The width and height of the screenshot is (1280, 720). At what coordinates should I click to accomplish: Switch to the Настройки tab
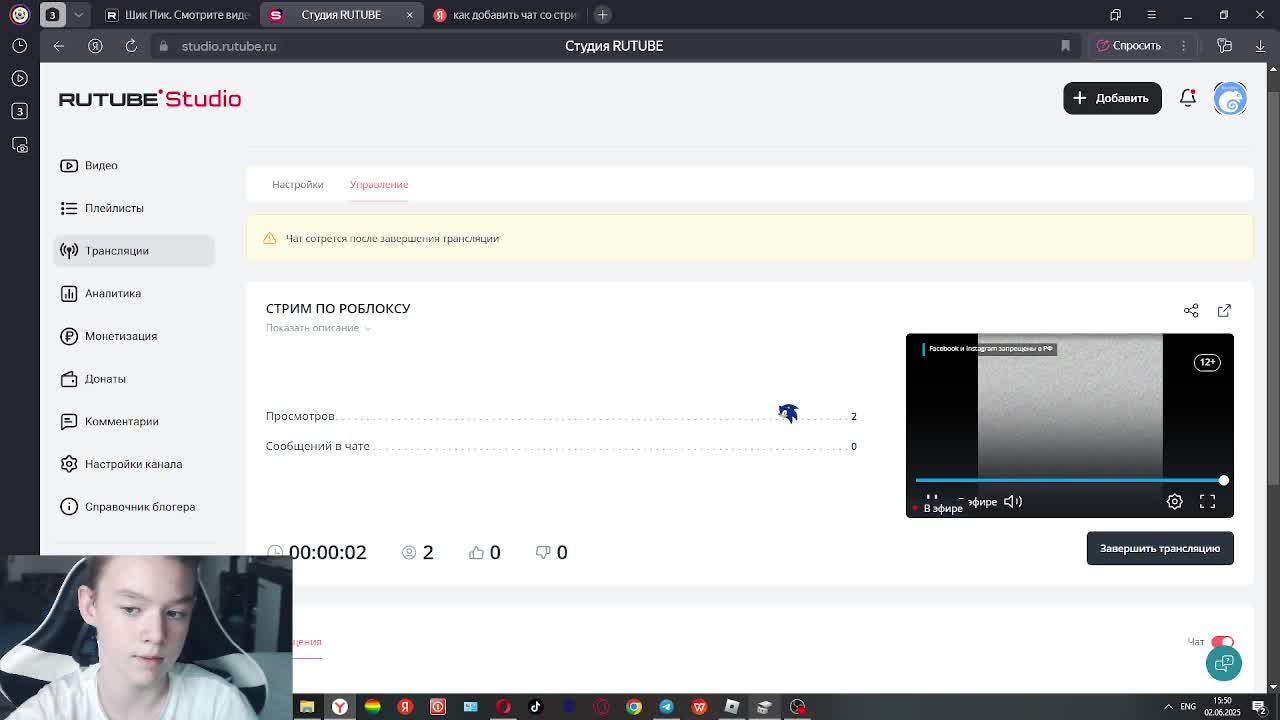pos(297,184)
